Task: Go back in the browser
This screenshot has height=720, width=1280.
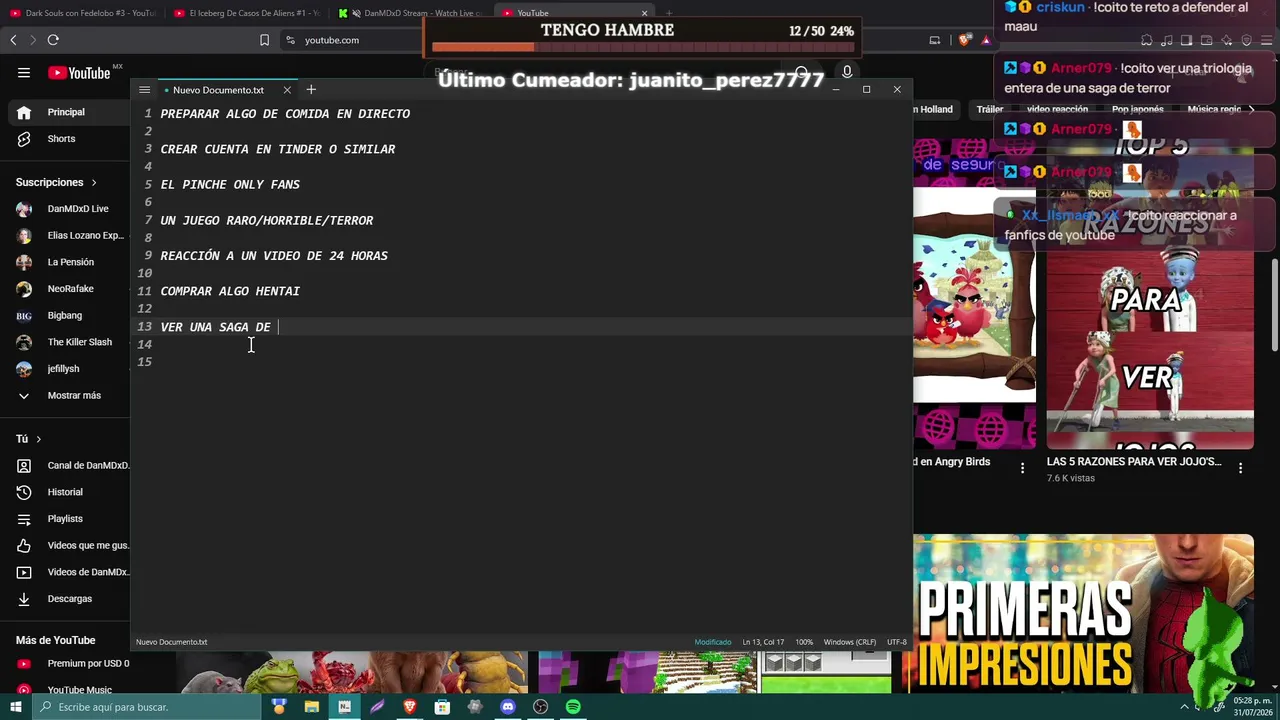Action: 13,40
